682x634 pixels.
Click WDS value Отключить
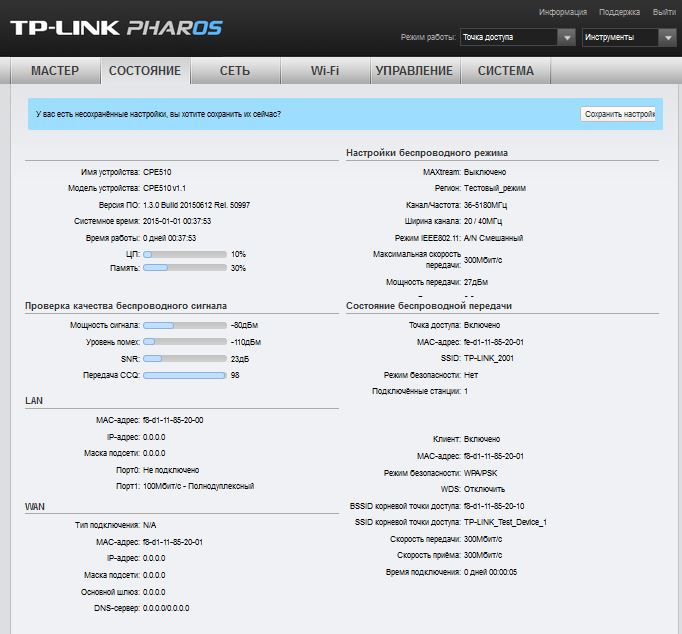(485, 489)
